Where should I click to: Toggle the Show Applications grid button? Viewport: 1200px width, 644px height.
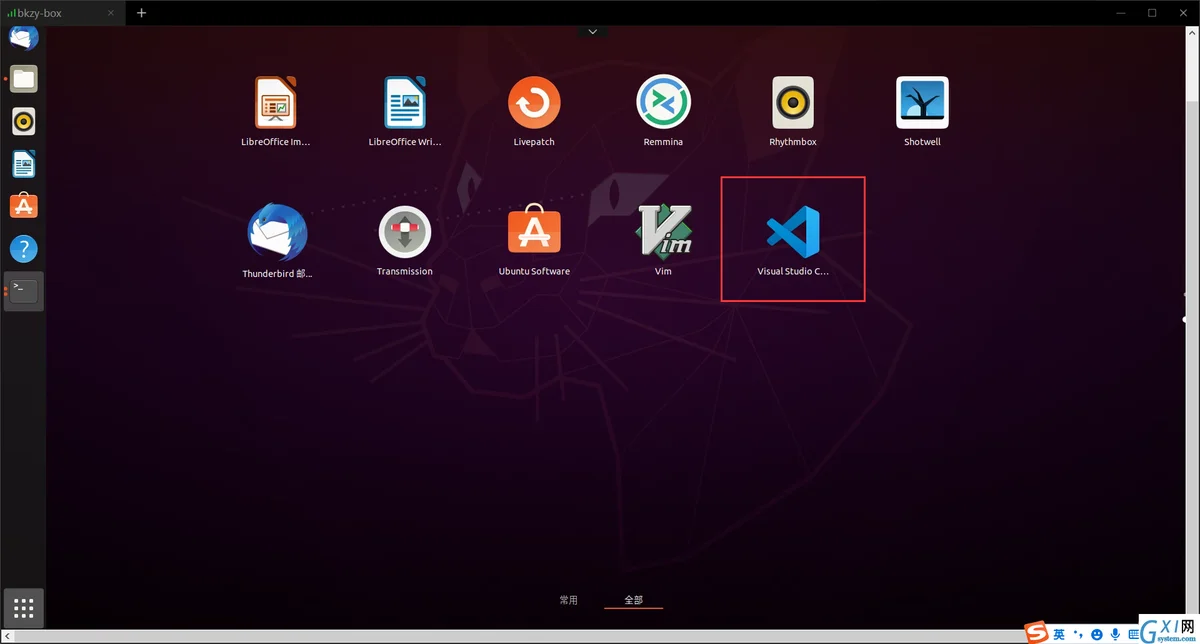[24, 608]
